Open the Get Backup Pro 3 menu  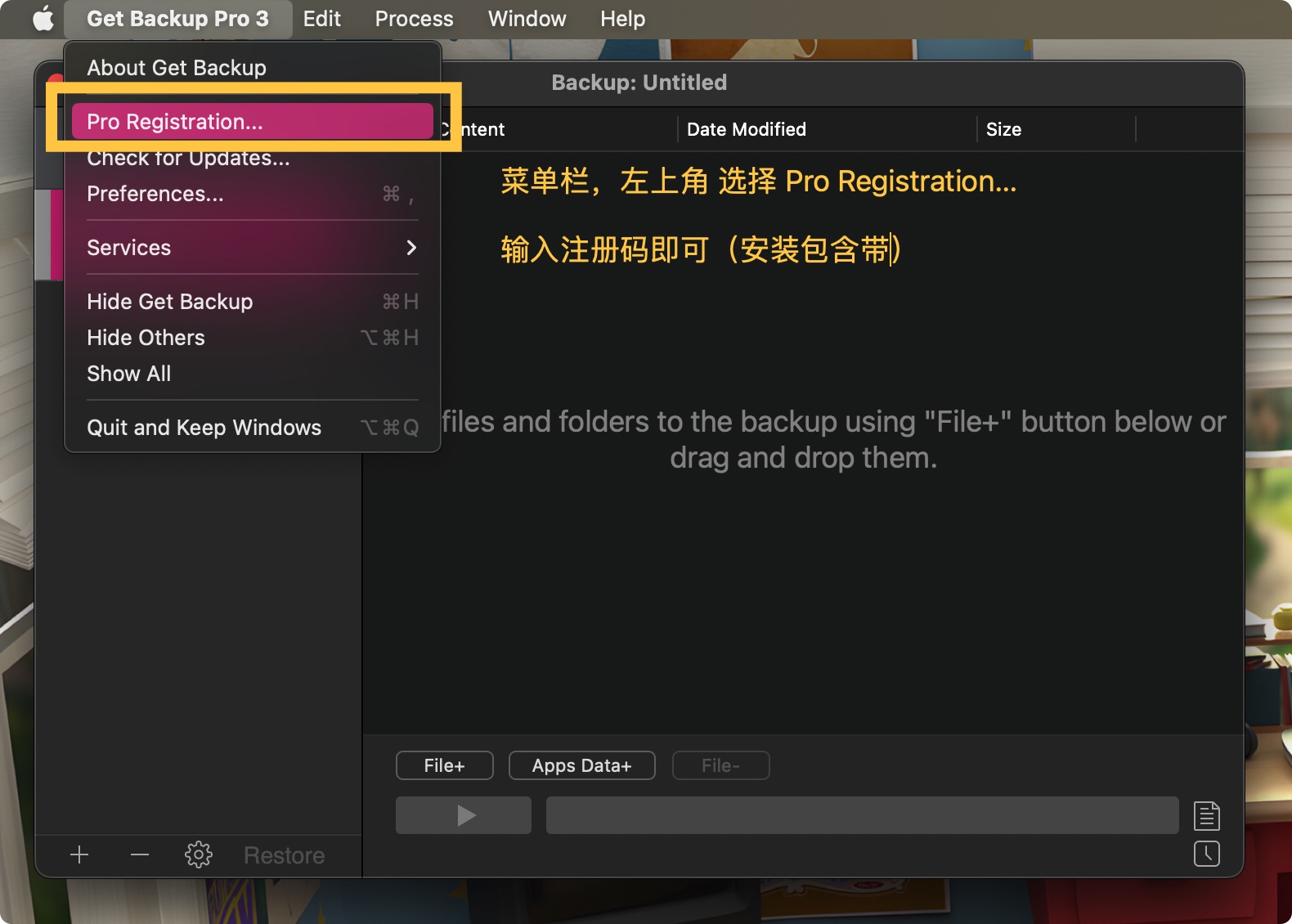point(177,18)
